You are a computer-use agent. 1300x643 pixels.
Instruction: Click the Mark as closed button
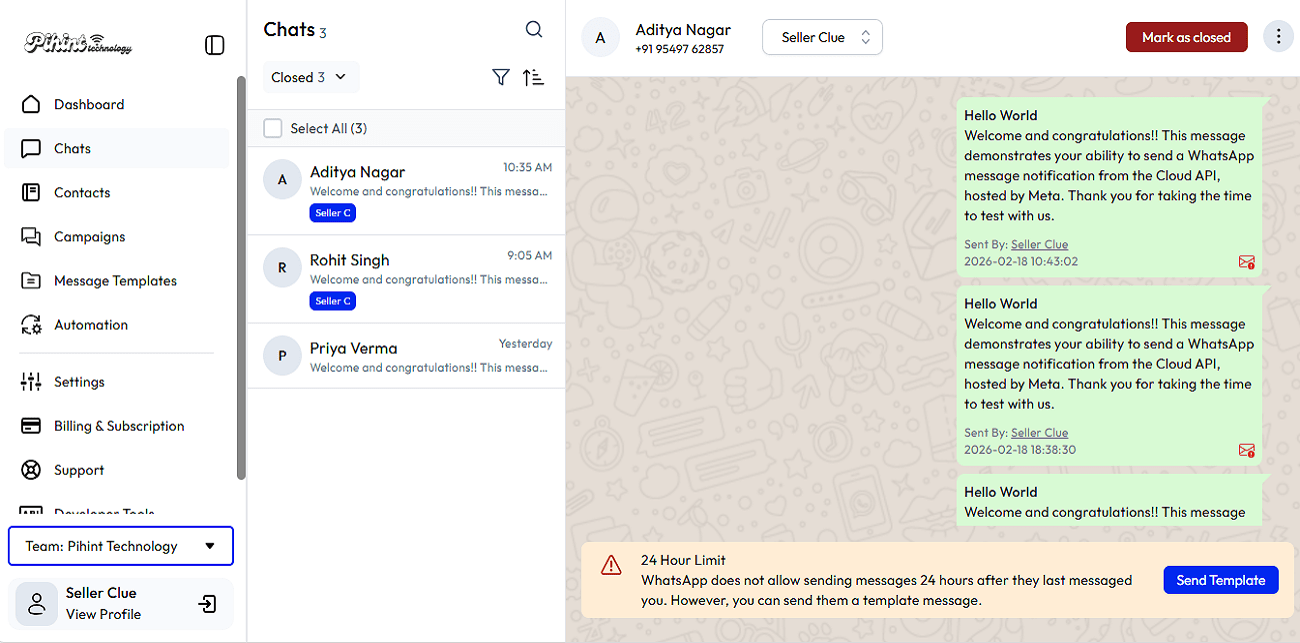pyautogui.click(x=1186, y=37)
